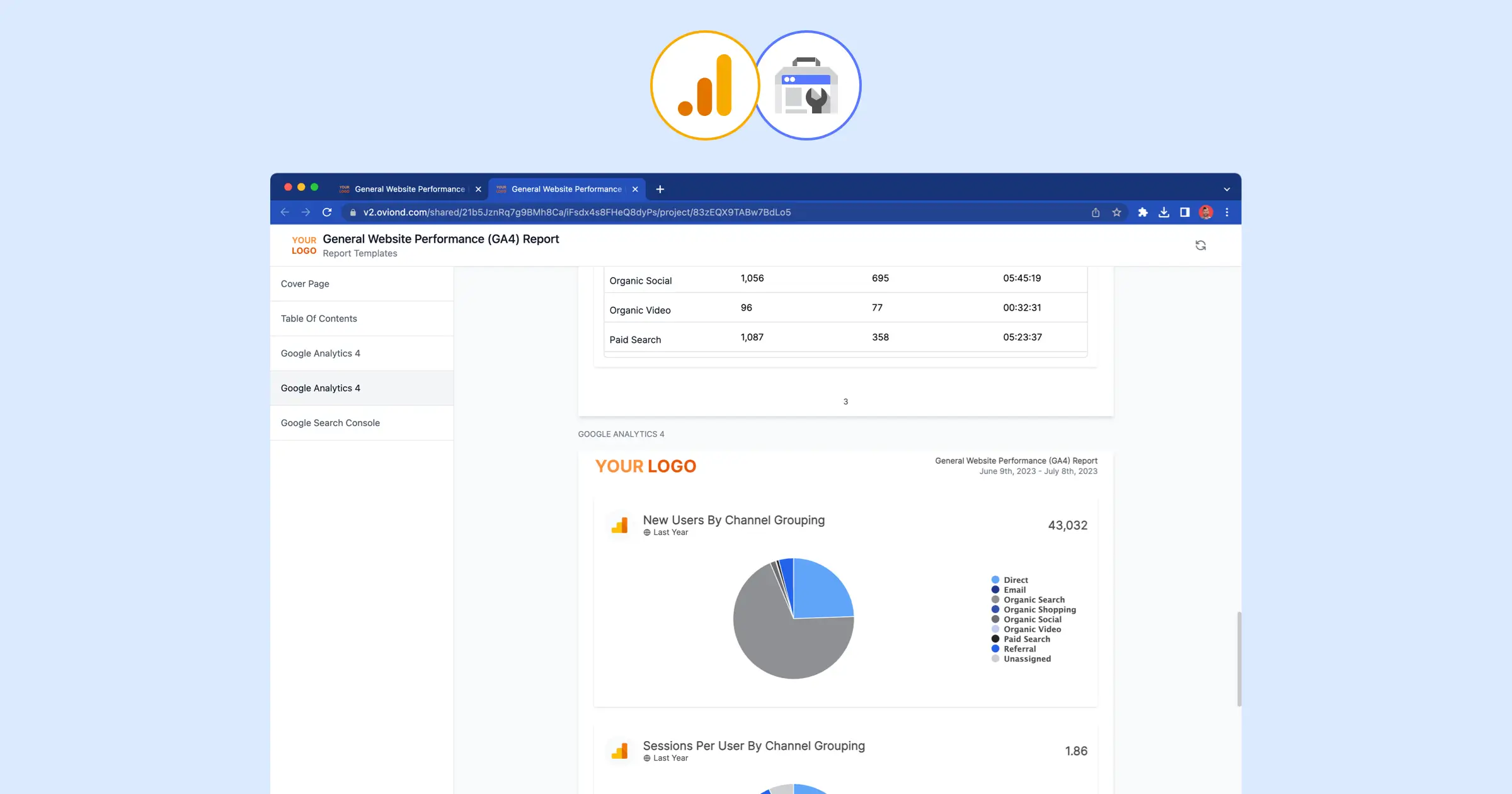Switch to first General Website Performance tab
Image resolution: width=1512 pixels, height=794 pixels.
coord(409,189)
